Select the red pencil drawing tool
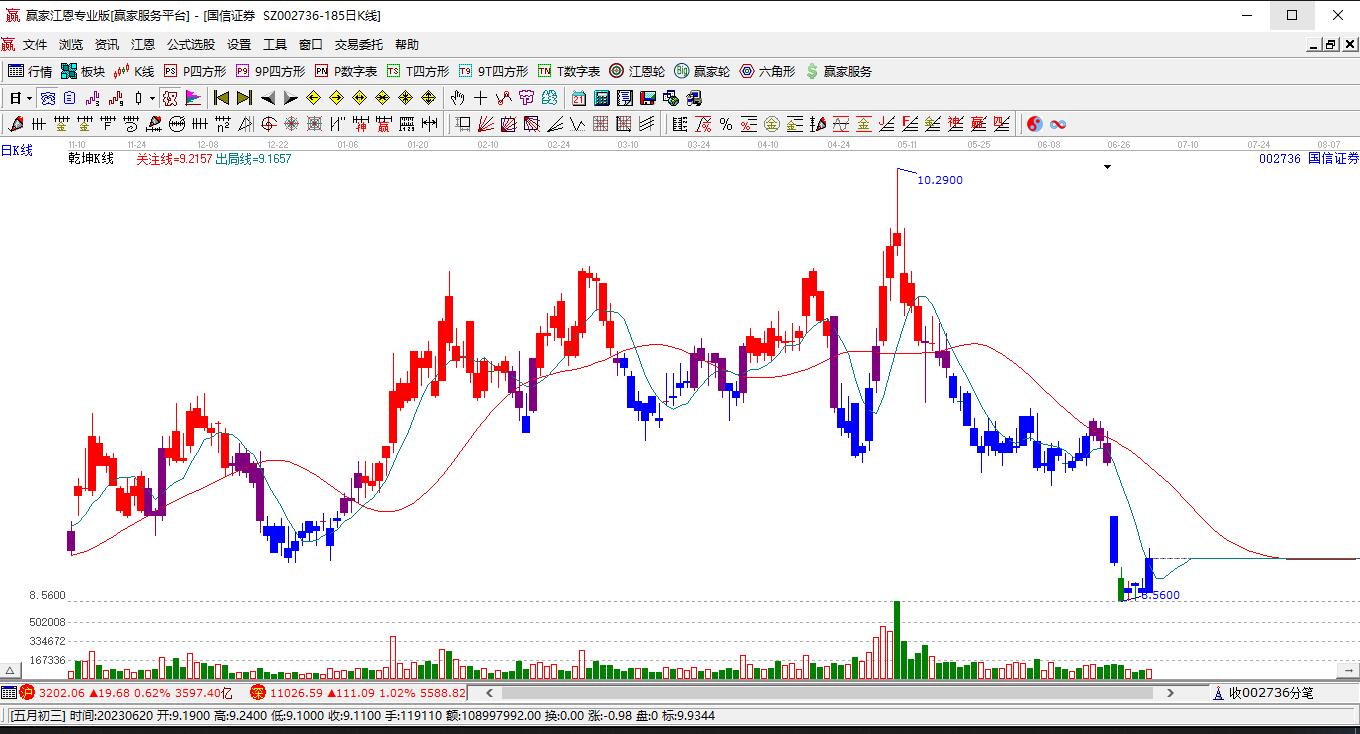The height and width of the screenshot is (734, 1360). [15, 124]
